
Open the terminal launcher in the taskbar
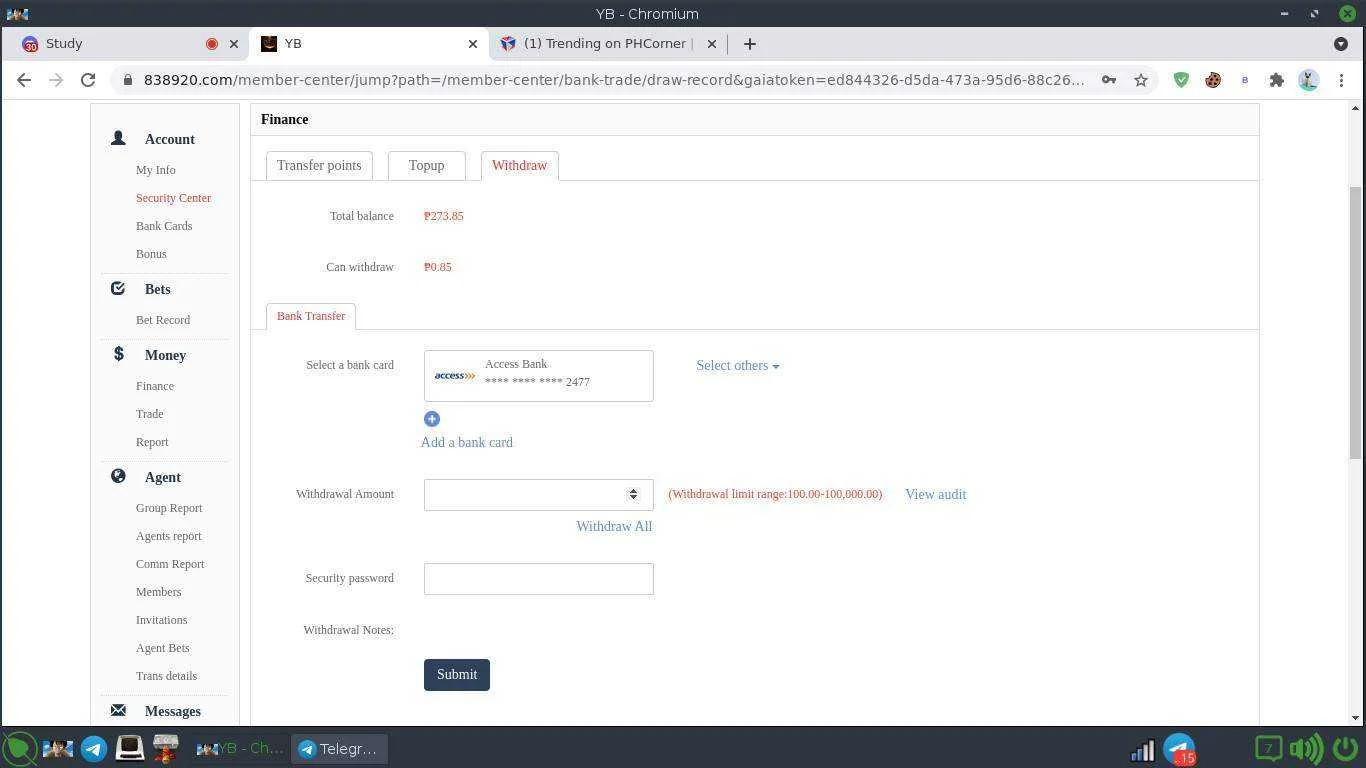click(x=130, y=748)
